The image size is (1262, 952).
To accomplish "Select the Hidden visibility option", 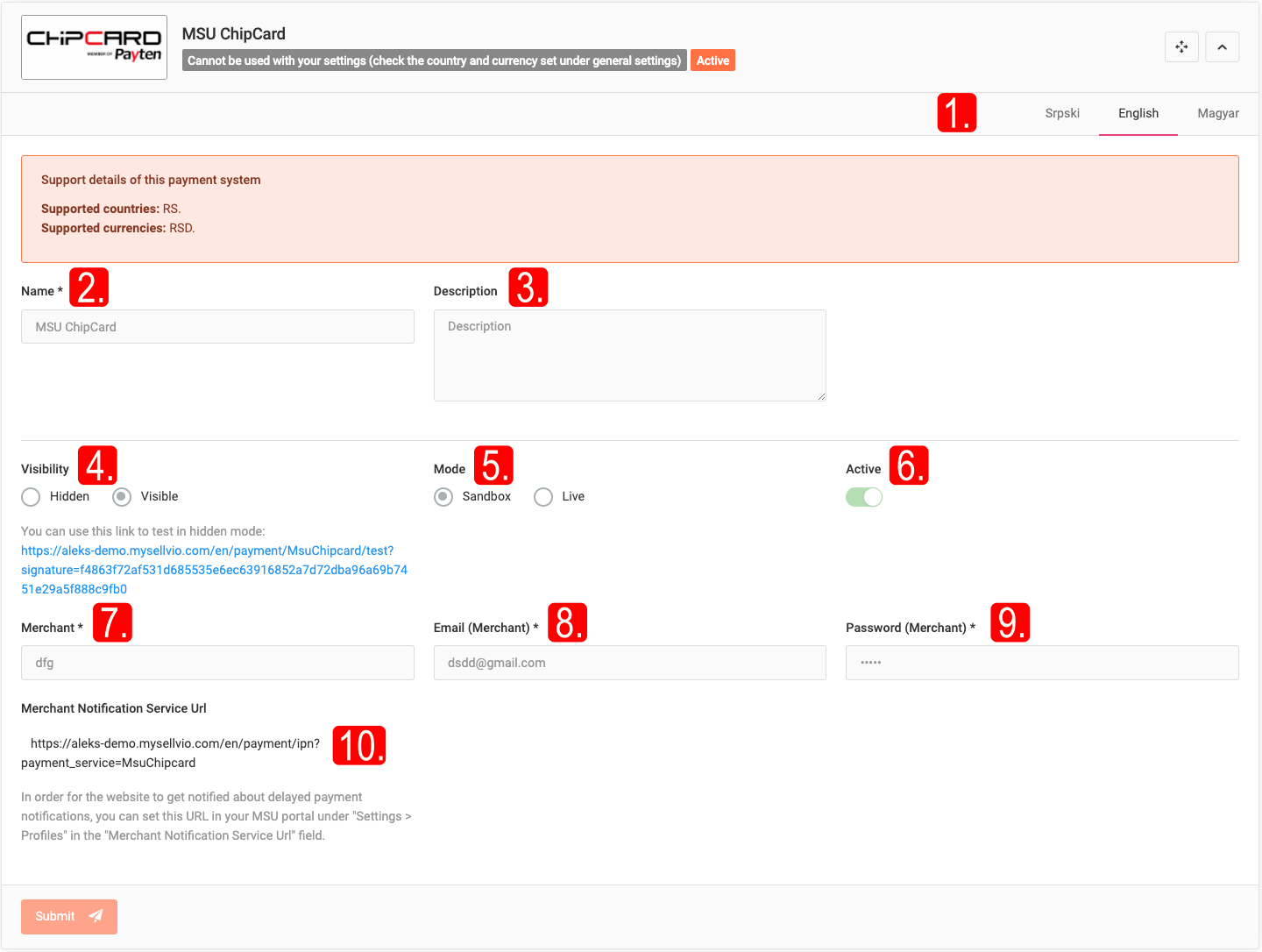I will pos(32,497).
